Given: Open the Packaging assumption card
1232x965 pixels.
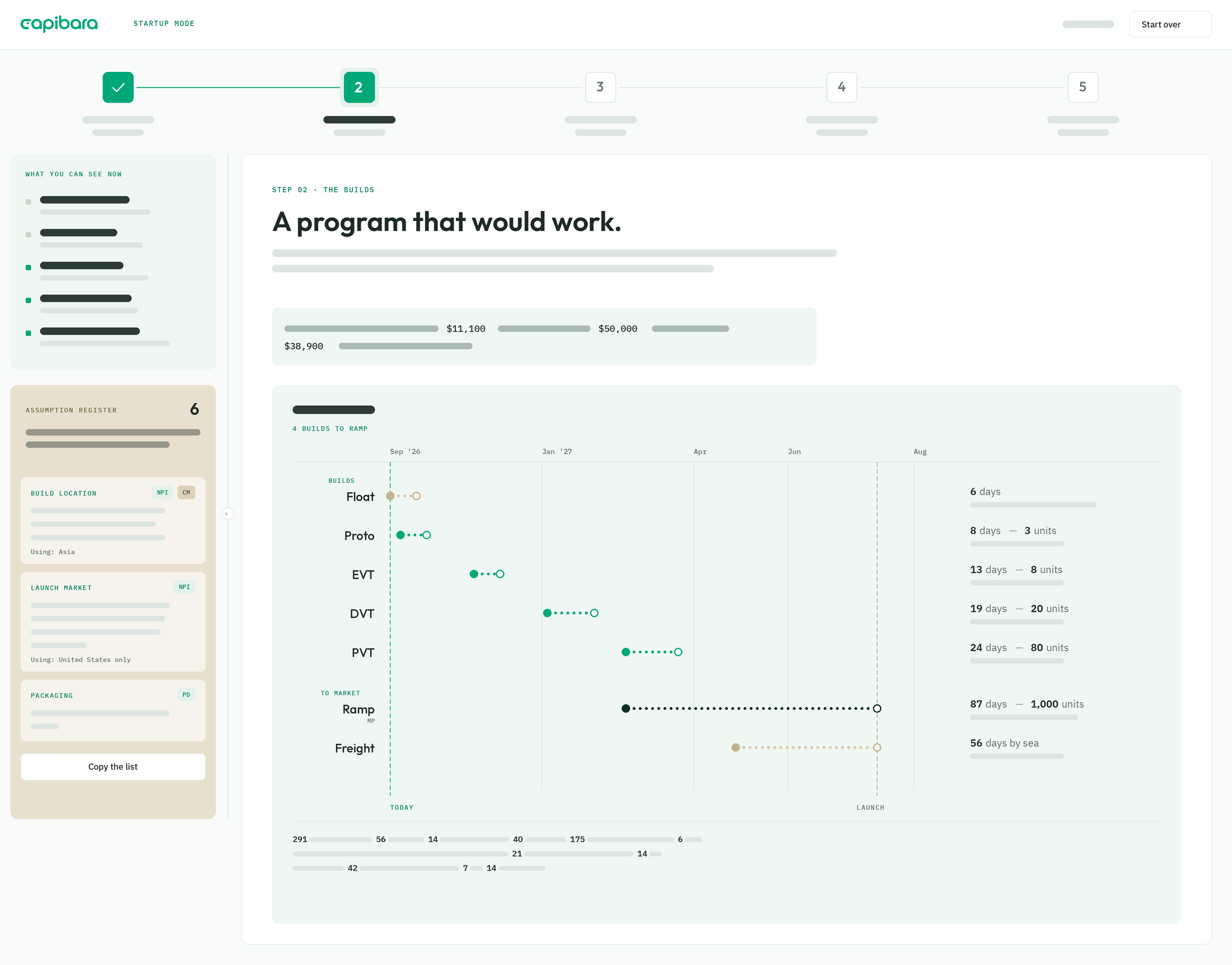Looking at the screenshot, I should (x=113, y=710).
